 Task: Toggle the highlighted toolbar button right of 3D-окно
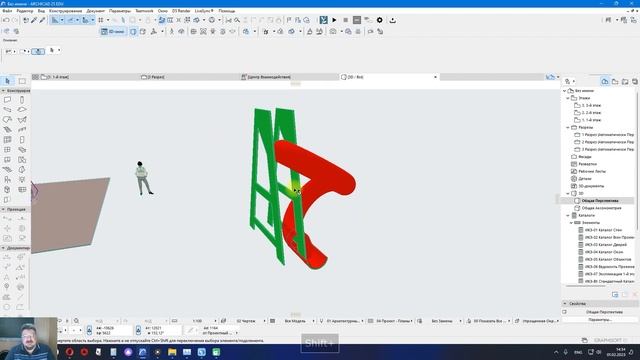[x=133, y=31]
